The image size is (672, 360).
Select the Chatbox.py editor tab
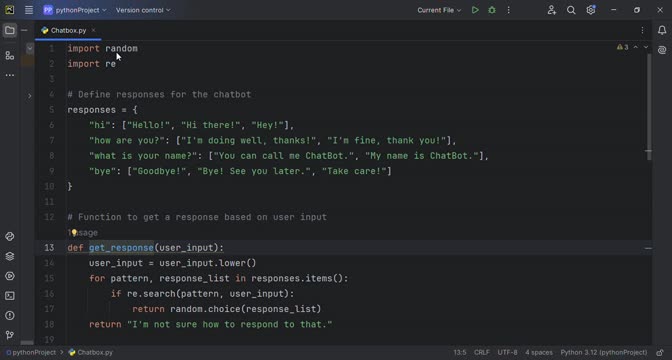68,30
